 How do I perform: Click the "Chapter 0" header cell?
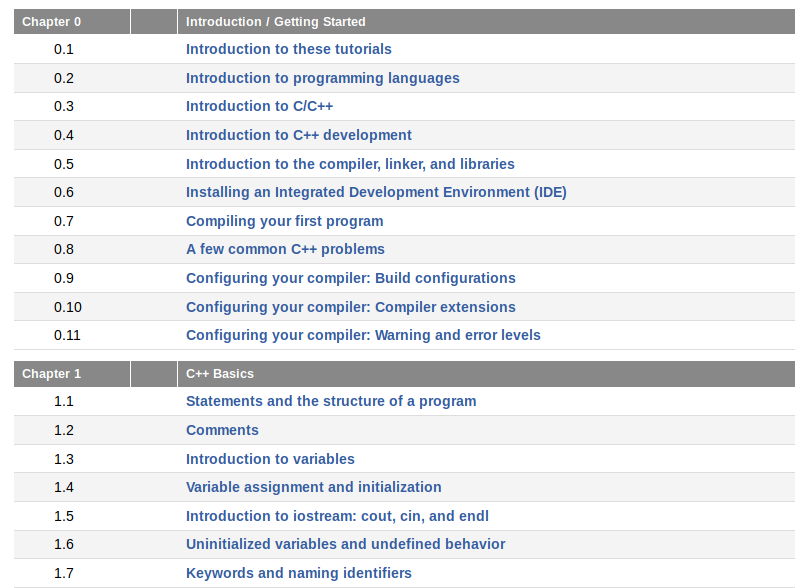pyautogui.click(x=52, y=21)
